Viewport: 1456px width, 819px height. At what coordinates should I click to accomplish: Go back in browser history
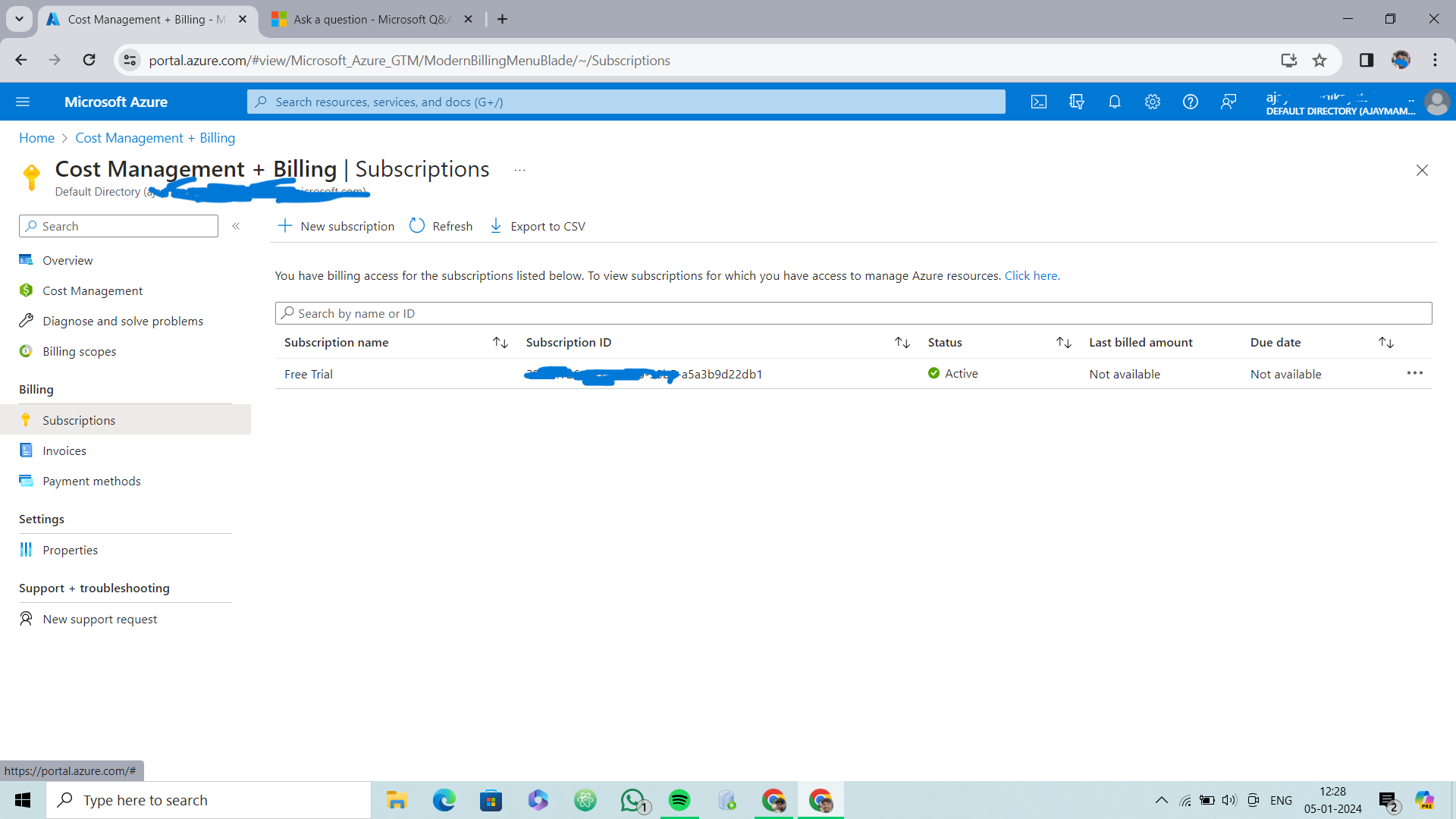tap(20, 60)
